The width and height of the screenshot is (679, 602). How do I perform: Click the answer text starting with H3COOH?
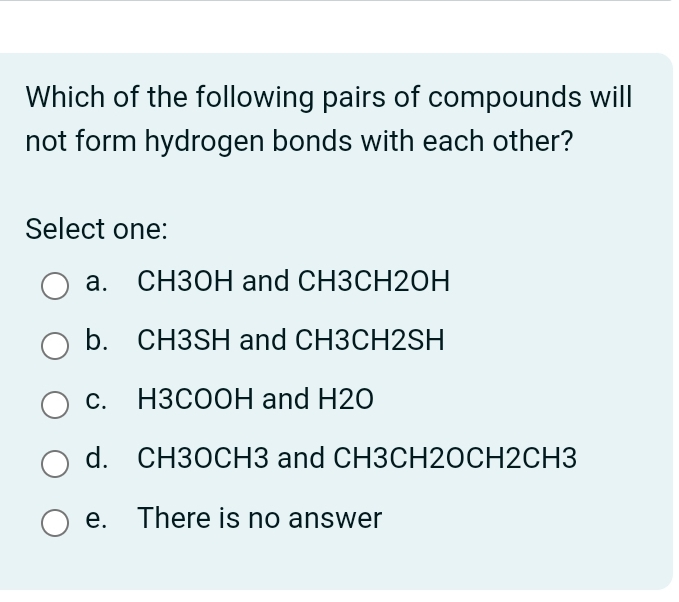(x=255, y=401)
